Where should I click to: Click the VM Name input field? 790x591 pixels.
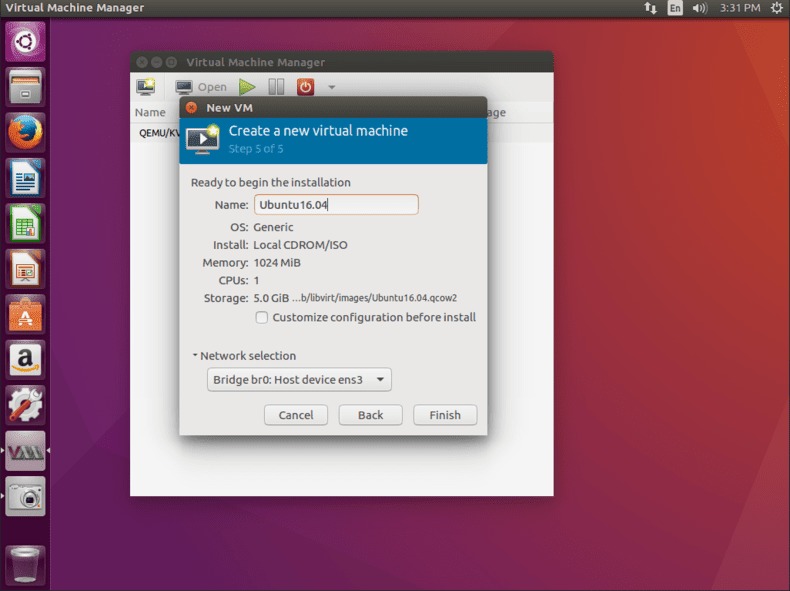pos(336,205)
